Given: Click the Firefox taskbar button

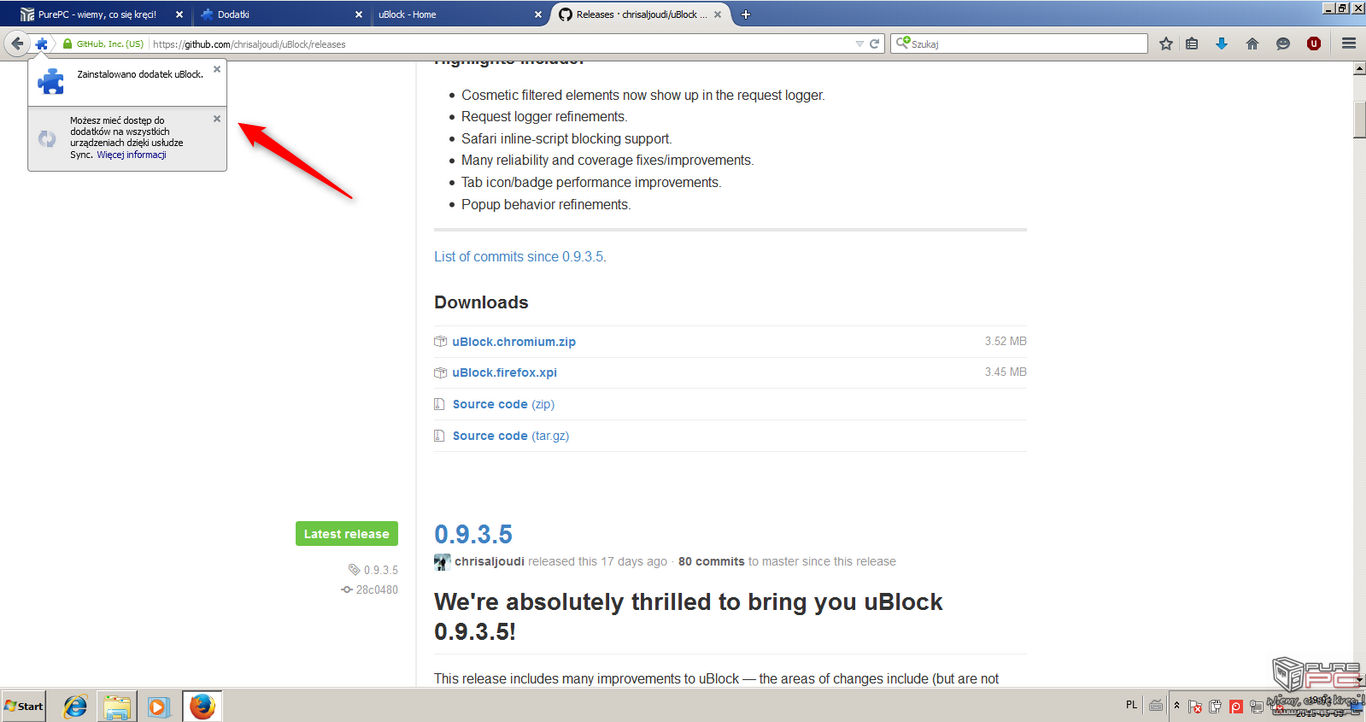Looking at the screenshot, I should (x=202, y=706).
